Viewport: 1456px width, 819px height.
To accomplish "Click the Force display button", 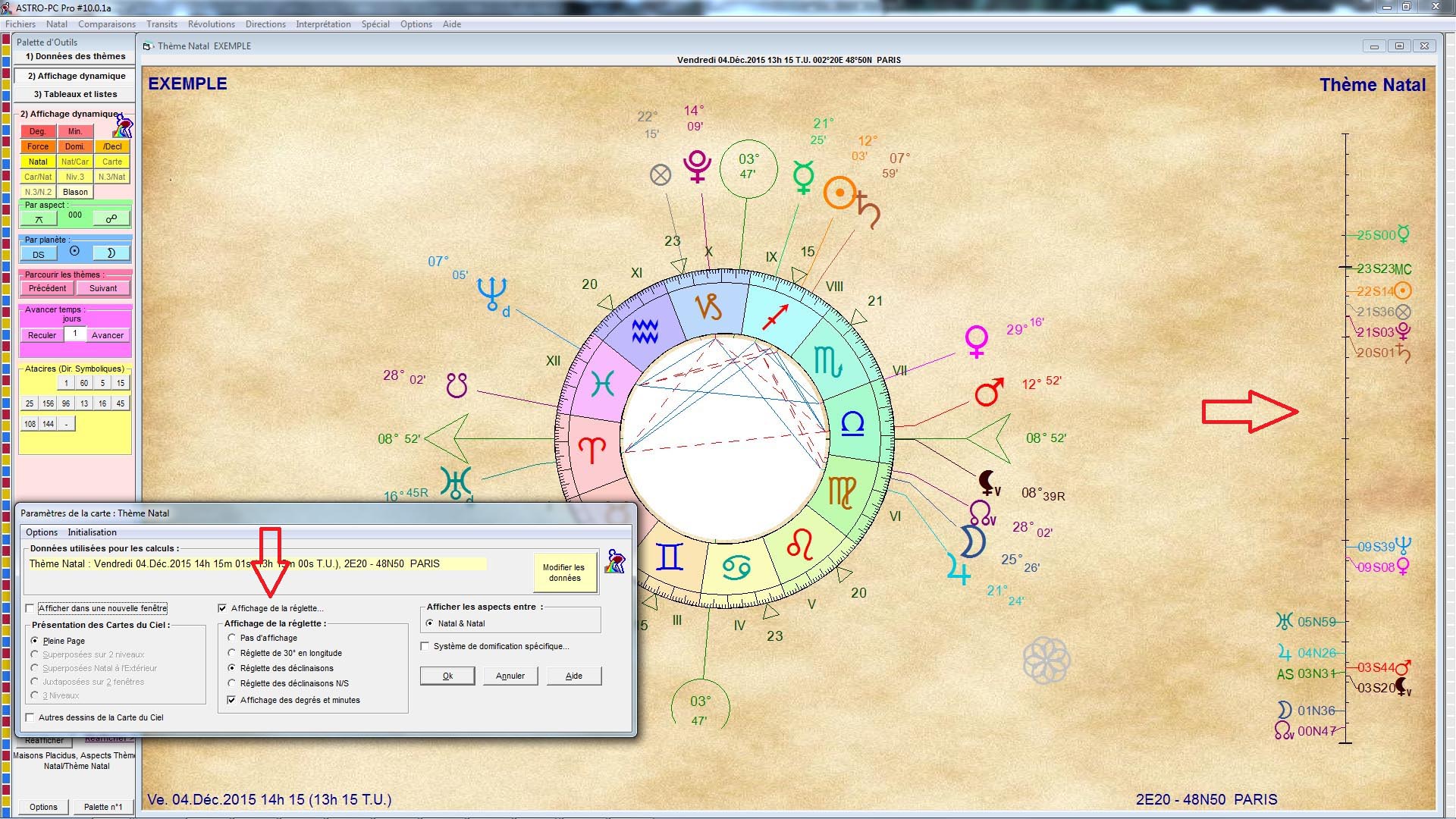I will click(x=38, y=146).
